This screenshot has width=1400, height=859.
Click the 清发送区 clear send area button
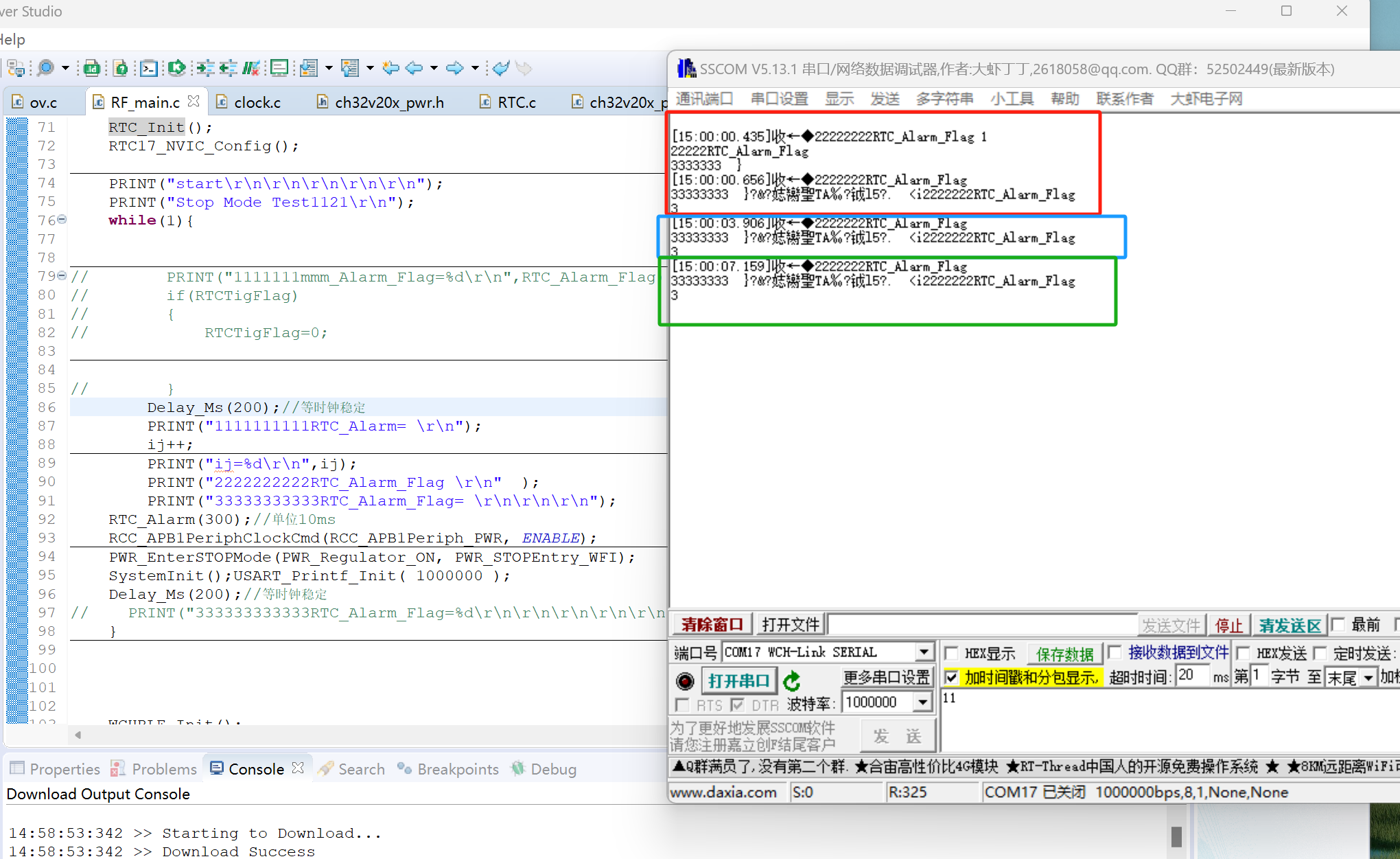click(x=1290, y=625)
